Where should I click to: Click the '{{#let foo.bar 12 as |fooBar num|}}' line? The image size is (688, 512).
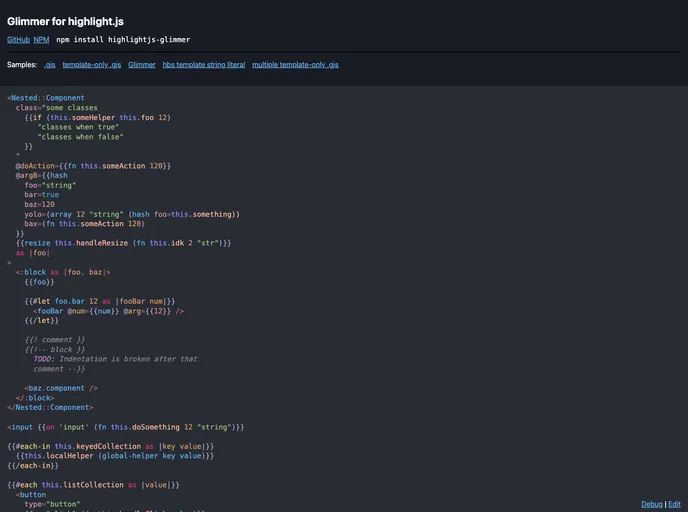[100, 301]
